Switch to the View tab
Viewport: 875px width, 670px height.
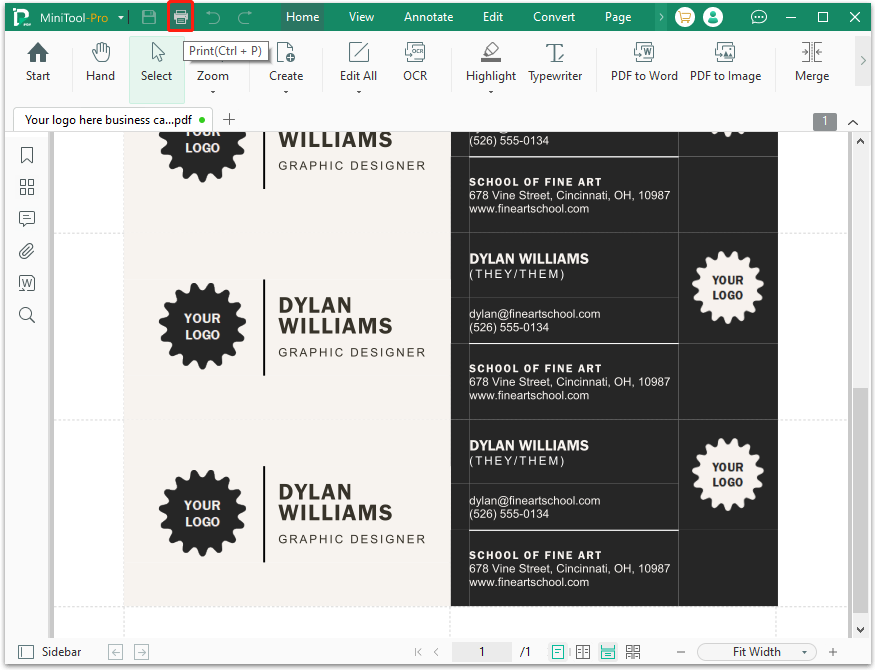pyautogui.click(x=361, y=17)
